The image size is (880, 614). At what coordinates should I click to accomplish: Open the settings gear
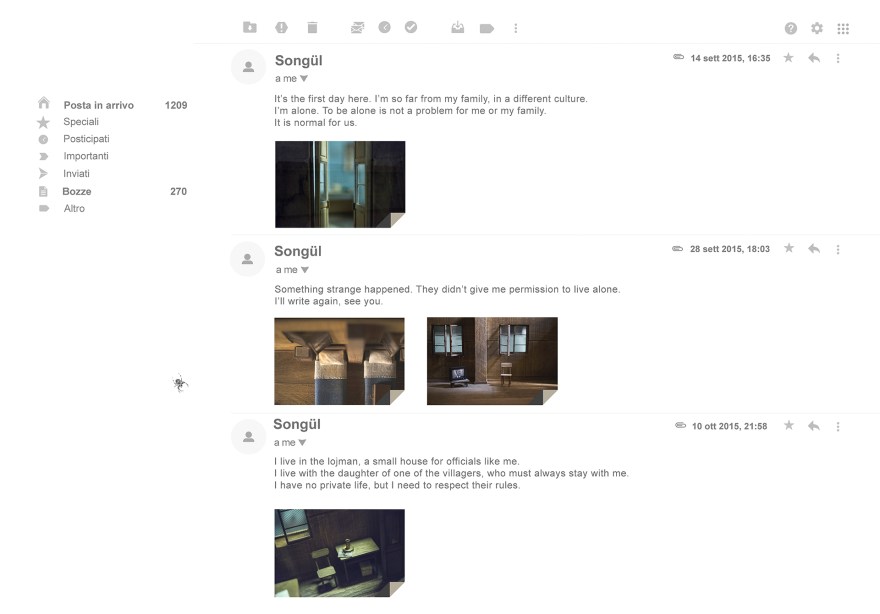tap(817, 29)
